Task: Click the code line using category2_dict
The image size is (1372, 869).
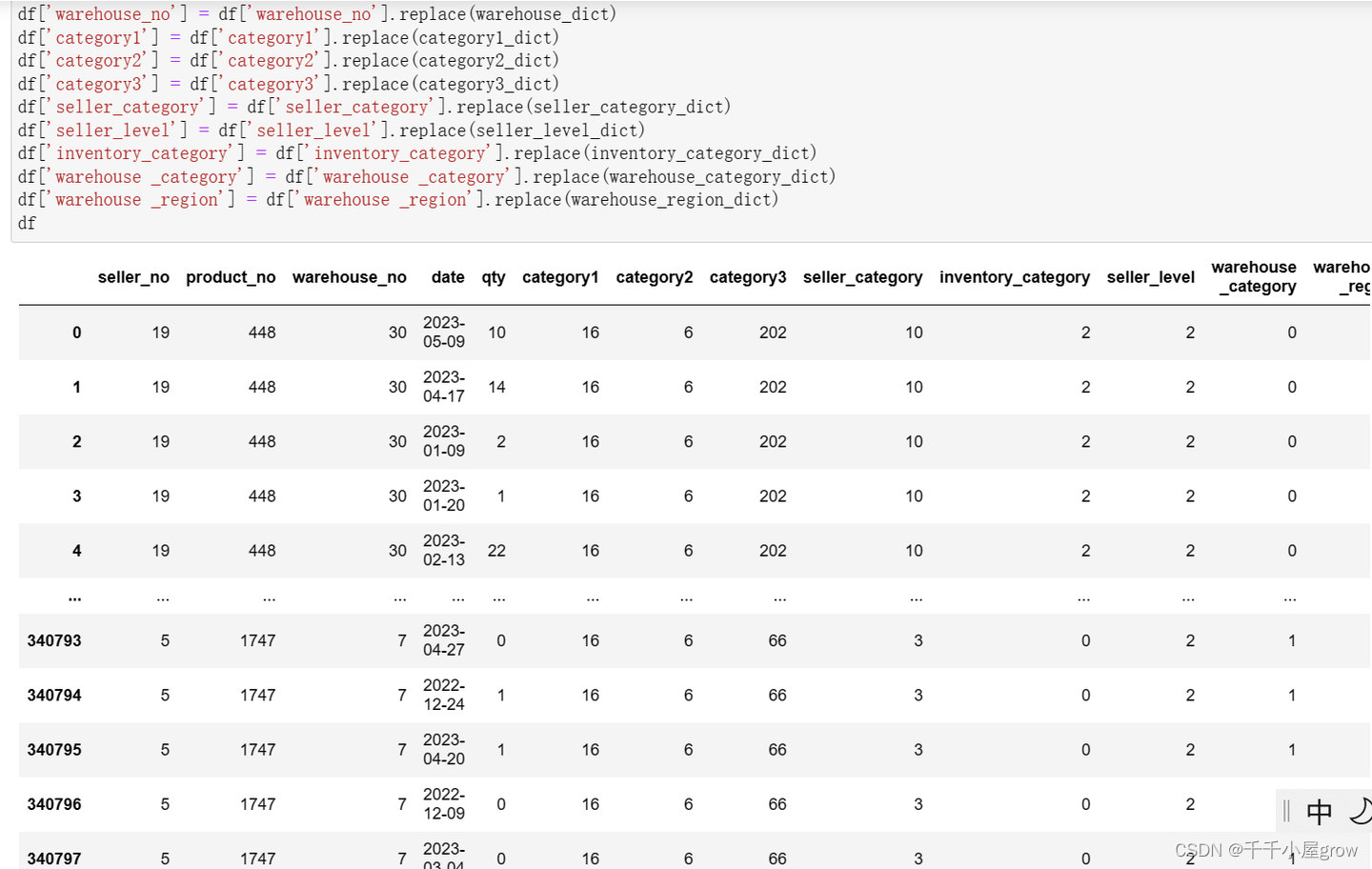Action: (289, 60)
